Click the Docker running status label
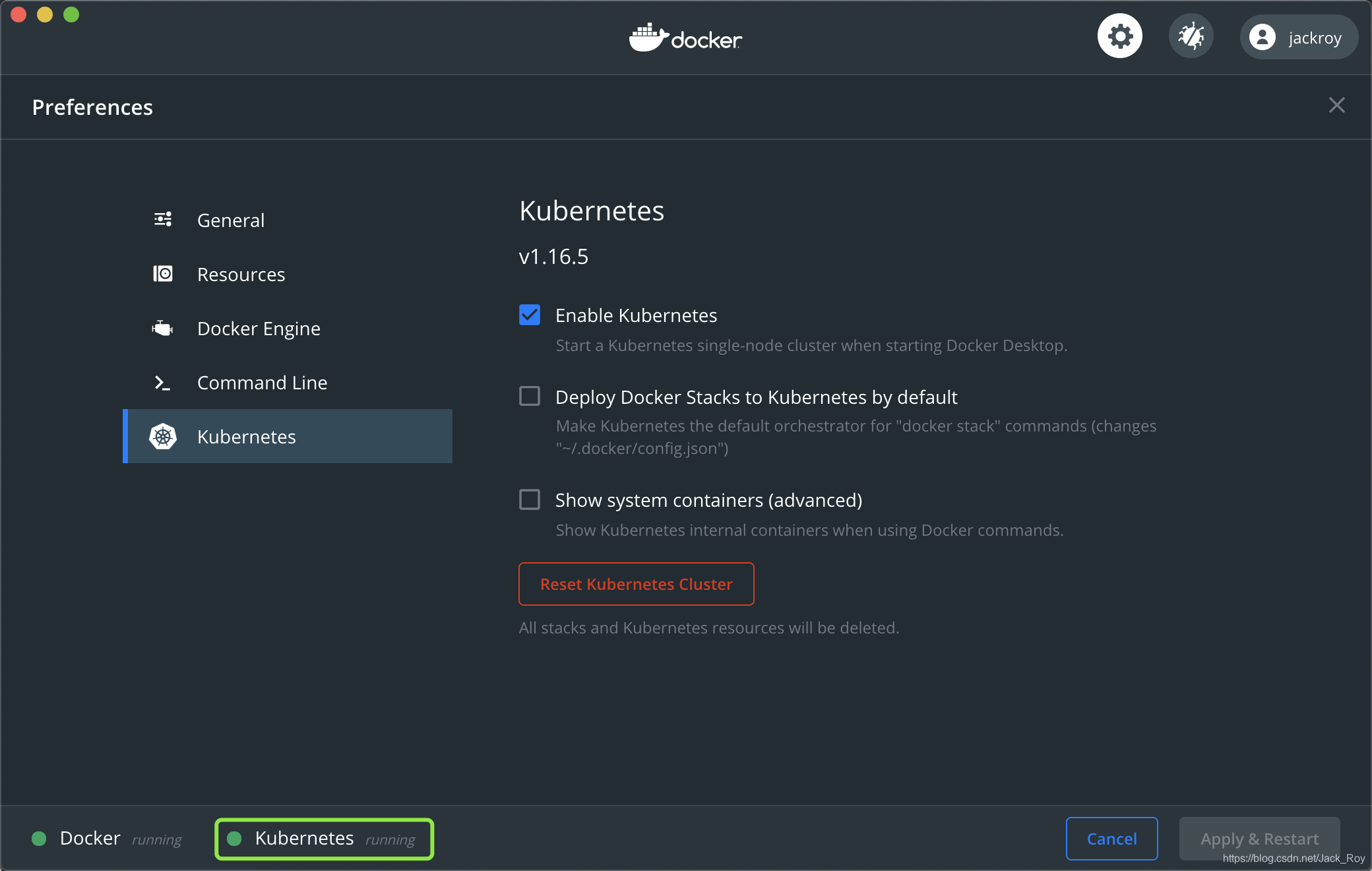The height and width of the screenshot is (871, 1372). [156, 840]
